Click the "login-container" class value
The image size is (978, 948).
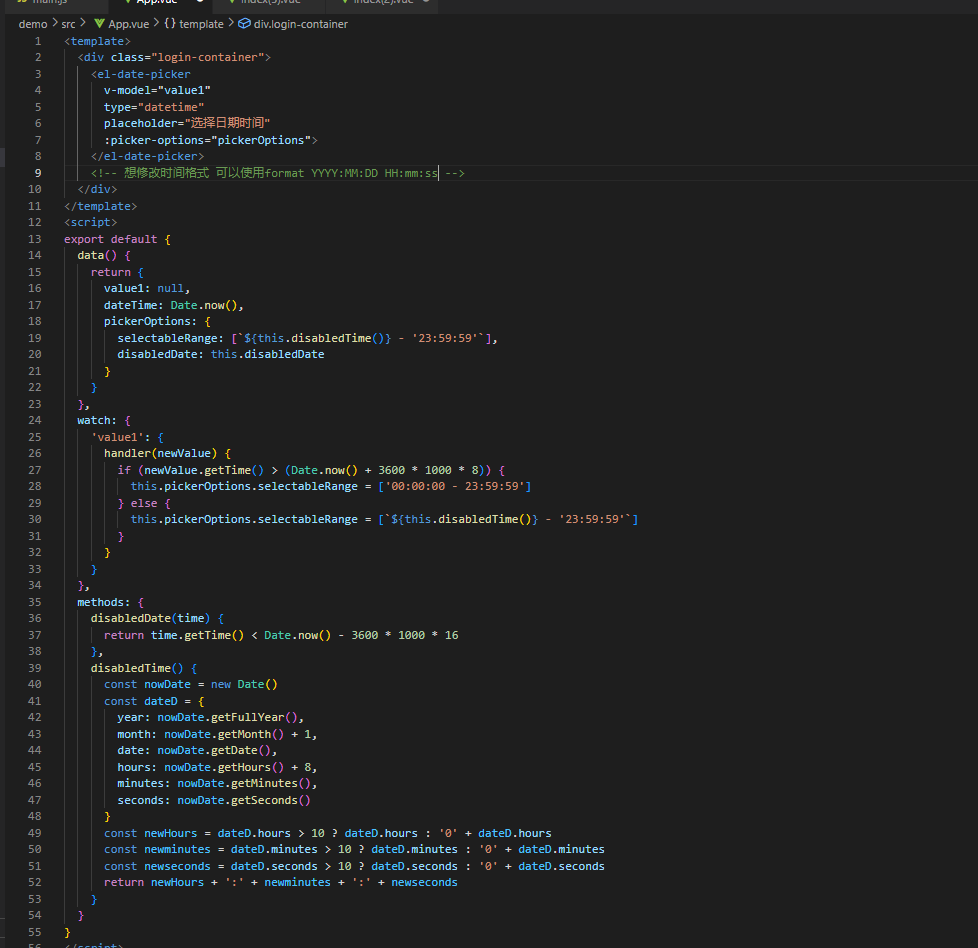tap(208, 57)
